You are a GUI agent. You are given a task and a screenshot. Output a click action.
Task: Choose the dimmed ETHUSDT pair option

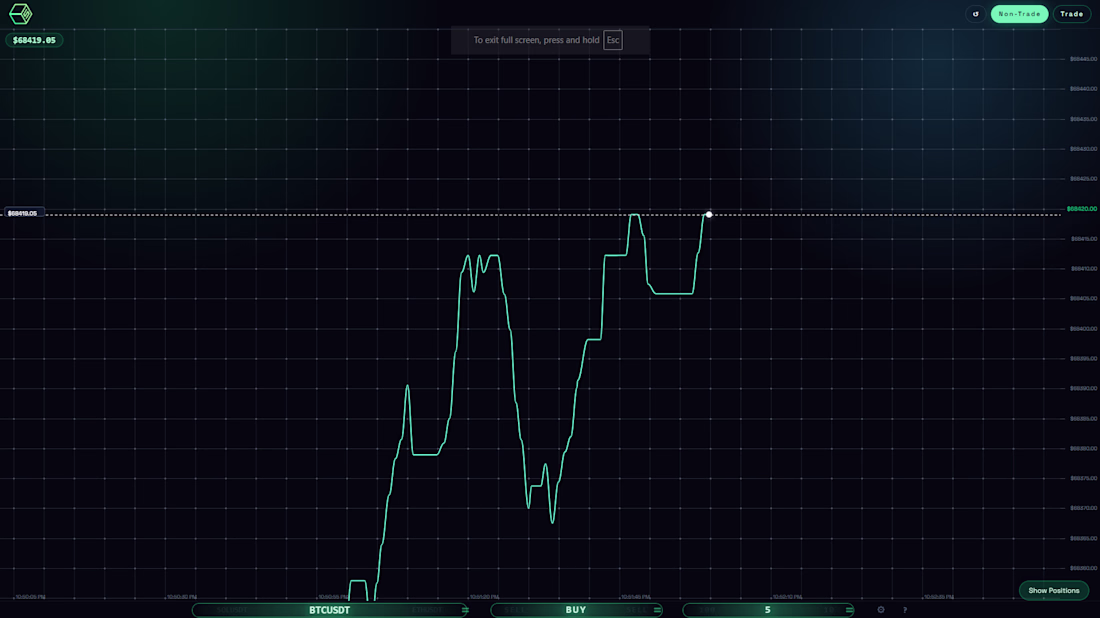pos(427,610)
